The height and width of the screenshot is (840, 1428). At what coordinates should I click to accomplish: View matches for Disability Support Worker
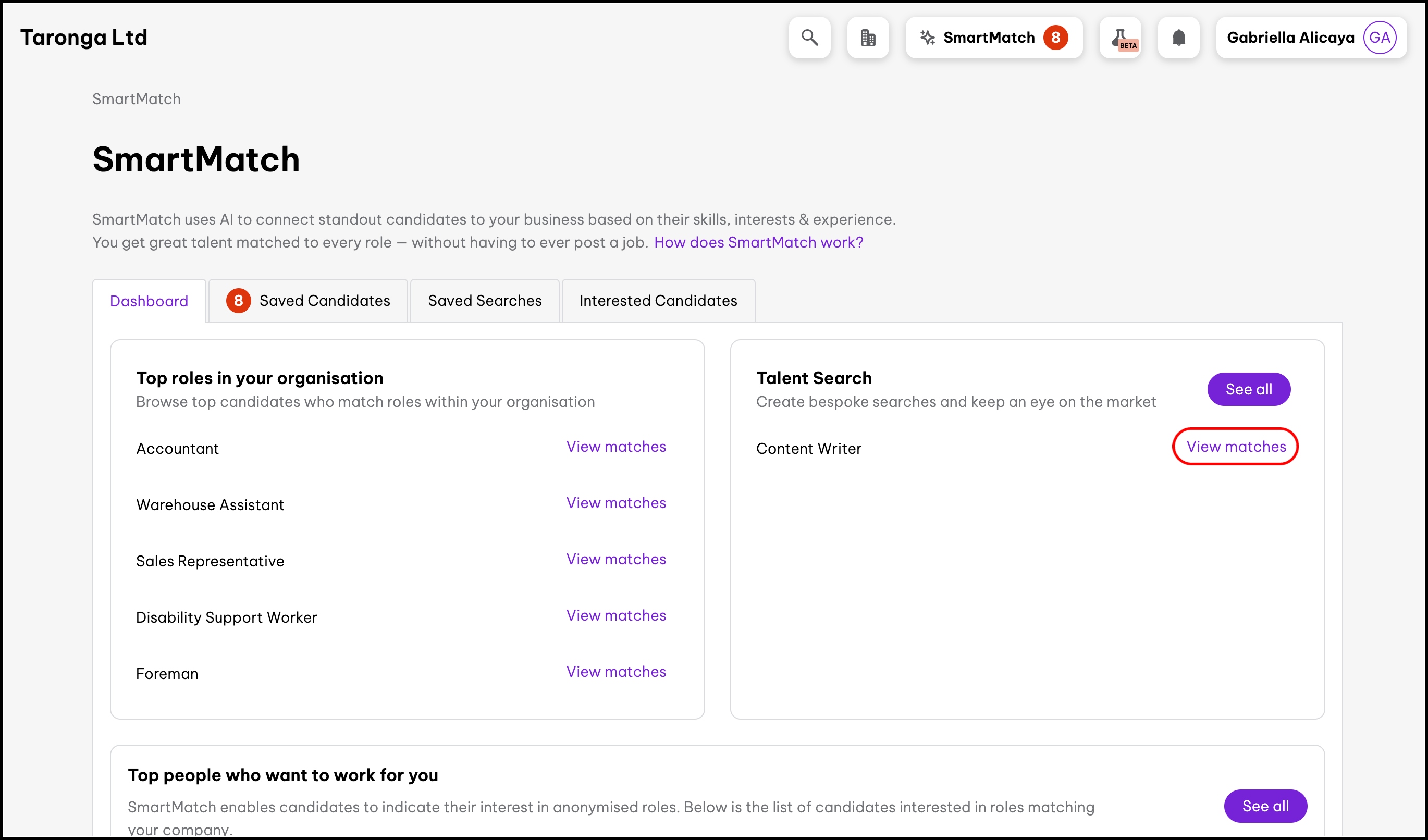[x=616, y=615]
